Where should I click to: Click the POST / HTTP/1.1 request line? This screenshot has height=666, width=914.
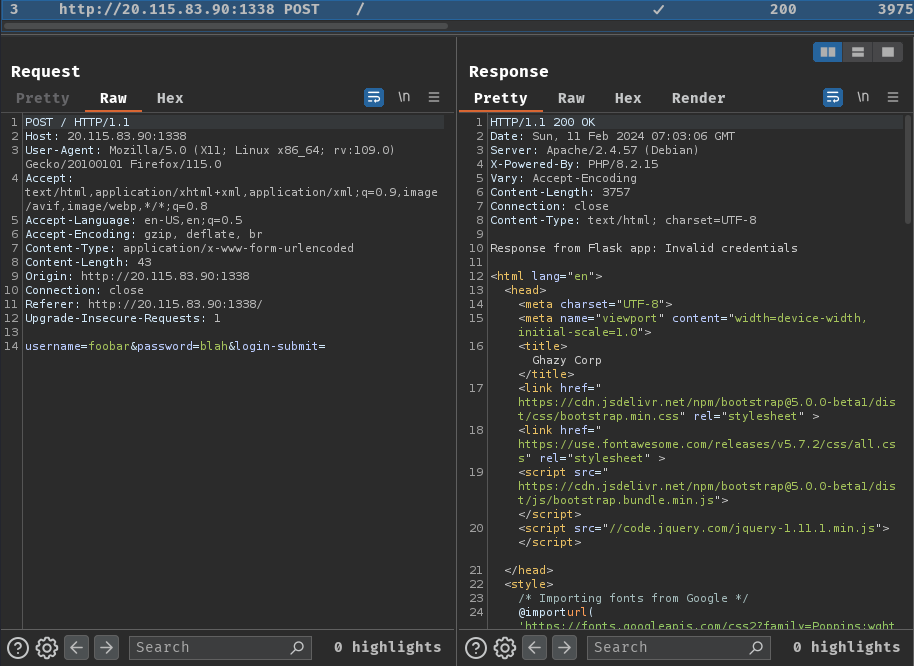tap(77, 122)
